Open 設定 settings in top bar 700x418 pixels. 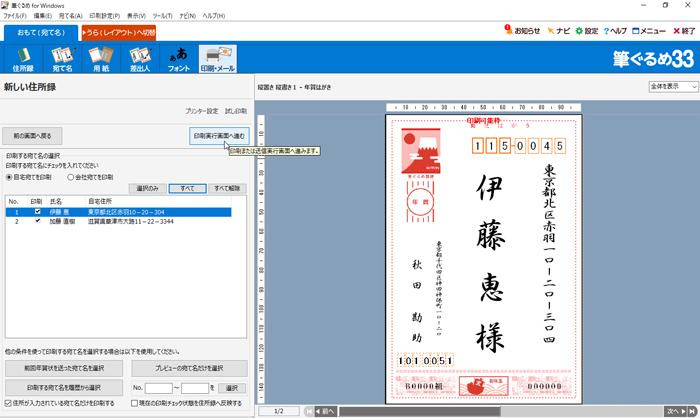click(586, 31)
